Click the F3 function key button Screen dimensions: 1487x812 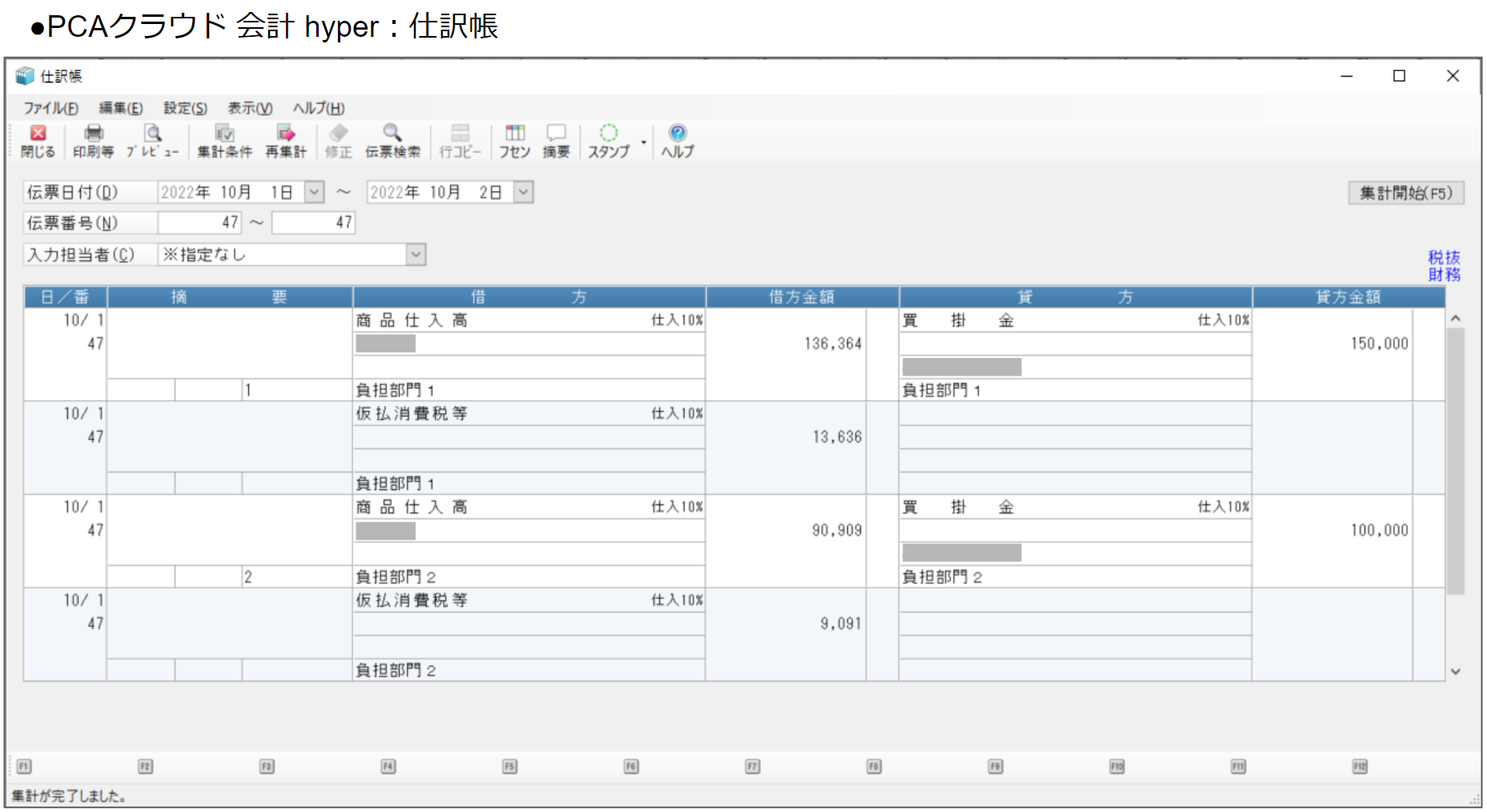pyautogui.click(x=267, y=766)
